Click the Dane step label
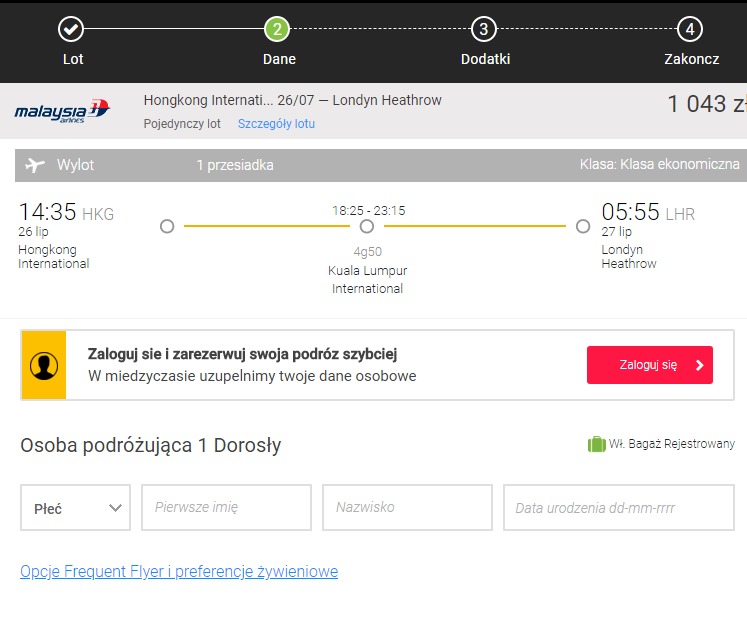The height and width of the screenshot is (636, 747). tap(280, 59)
